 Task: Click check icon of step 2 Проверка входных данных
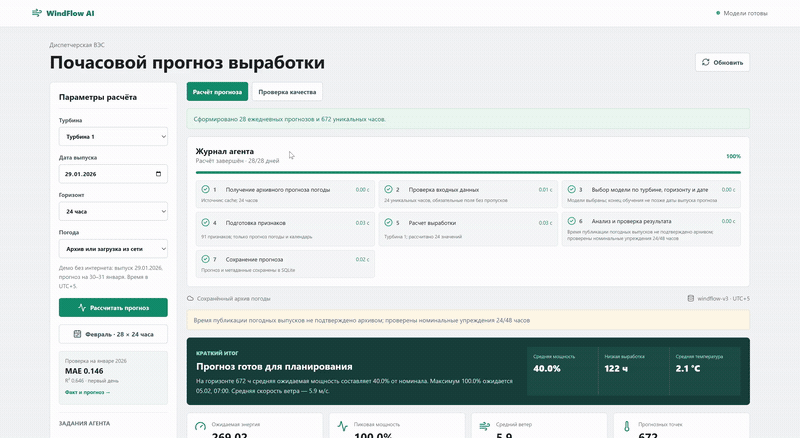388,189
